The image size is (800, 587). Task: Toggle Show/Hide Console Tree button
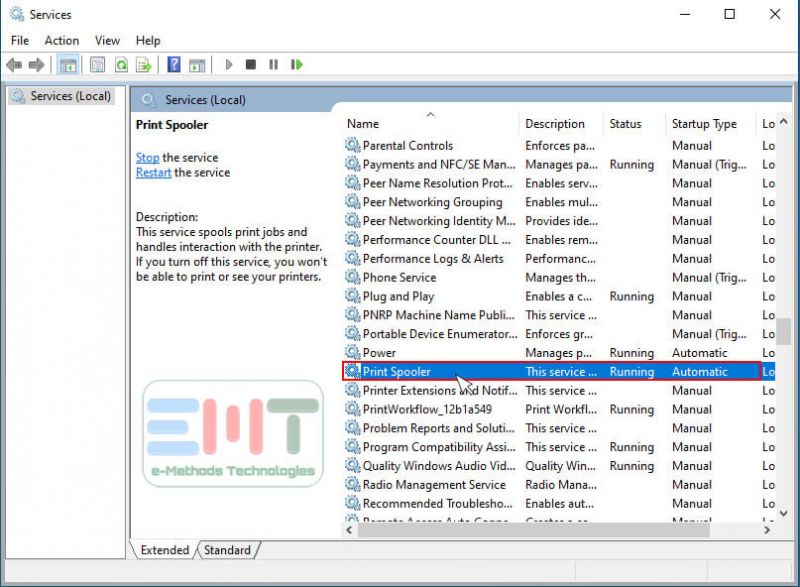coord(68,65)
